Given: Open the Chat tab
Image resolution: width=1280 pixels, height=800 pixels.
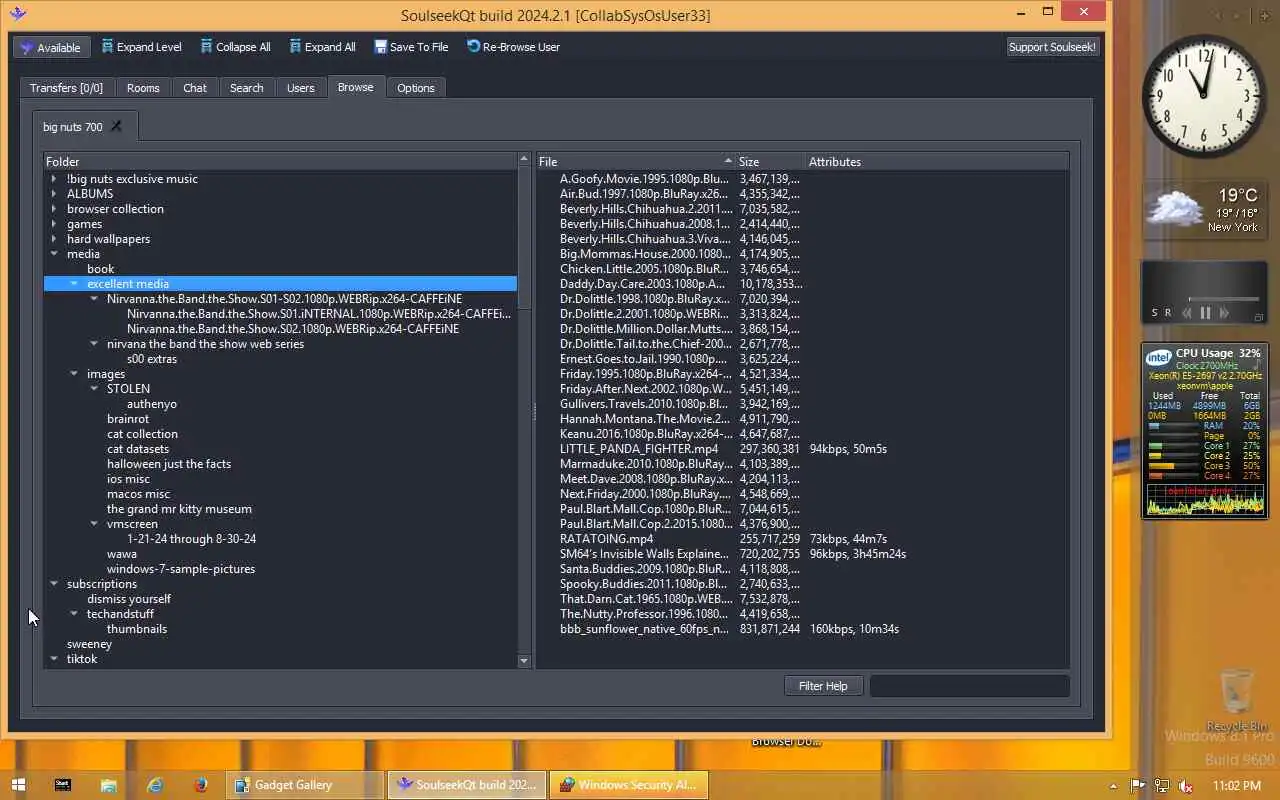Looking at the screenshot, I should pos(195,88).
